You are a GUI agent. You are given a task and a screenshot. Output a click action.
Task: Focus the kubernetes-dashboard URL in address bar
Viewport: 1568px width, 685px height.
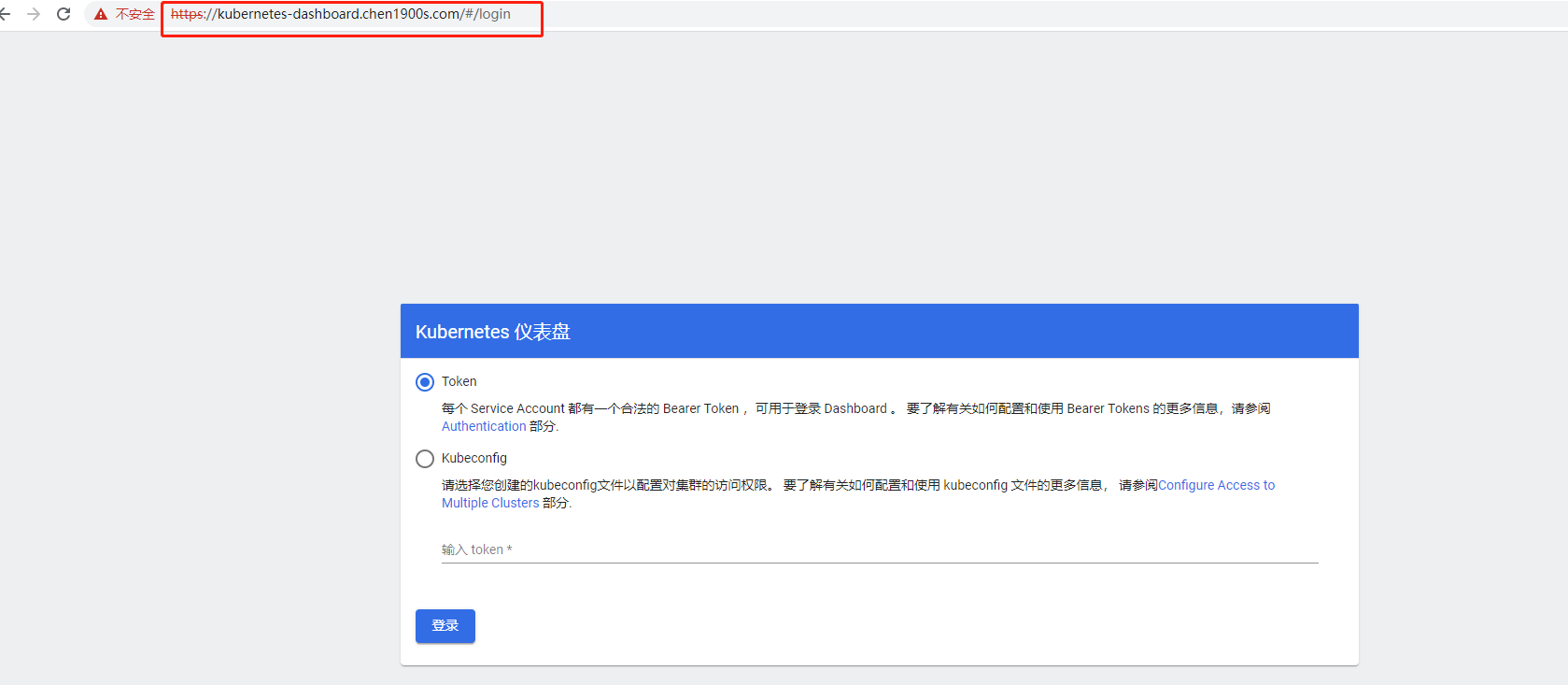pos(341,14)
